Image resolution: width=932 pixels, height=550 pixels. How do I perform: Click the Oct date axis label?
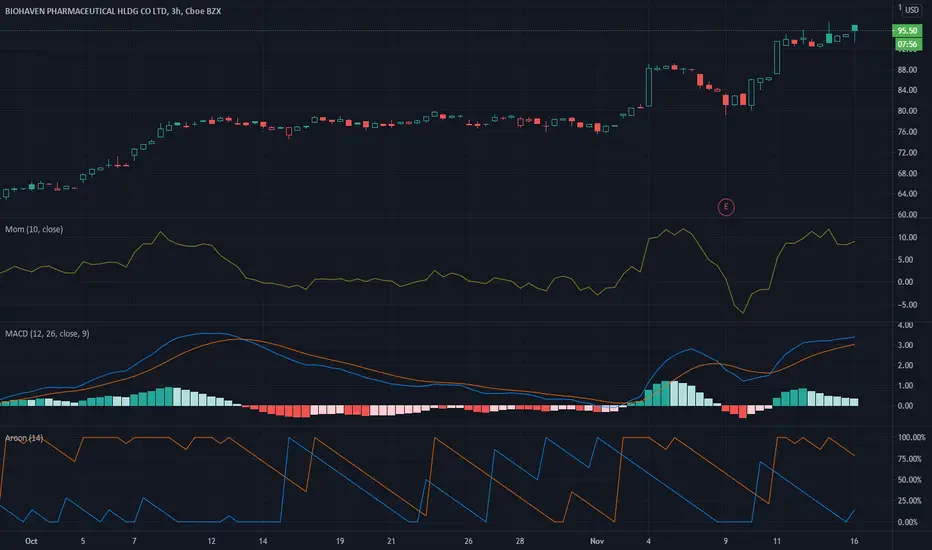click(31, 541)
